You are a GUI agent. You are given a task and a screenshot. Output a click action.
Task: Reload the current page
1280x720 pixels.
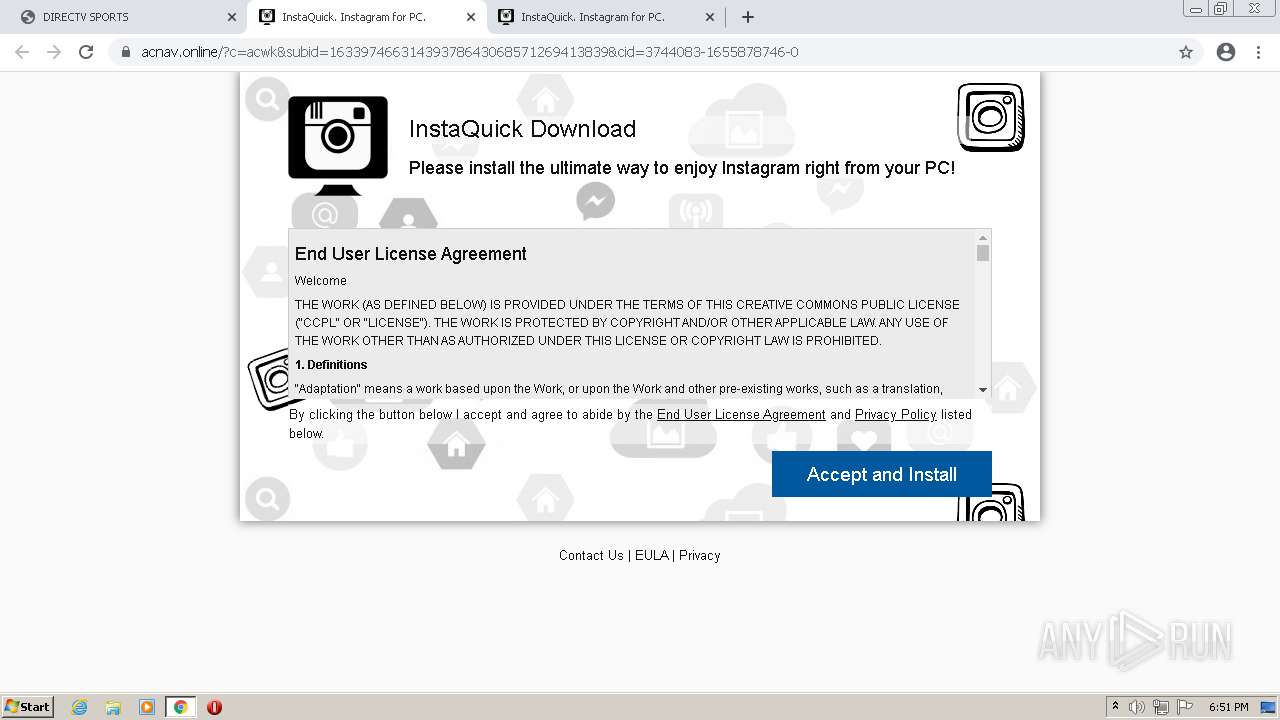click(86, 52)
